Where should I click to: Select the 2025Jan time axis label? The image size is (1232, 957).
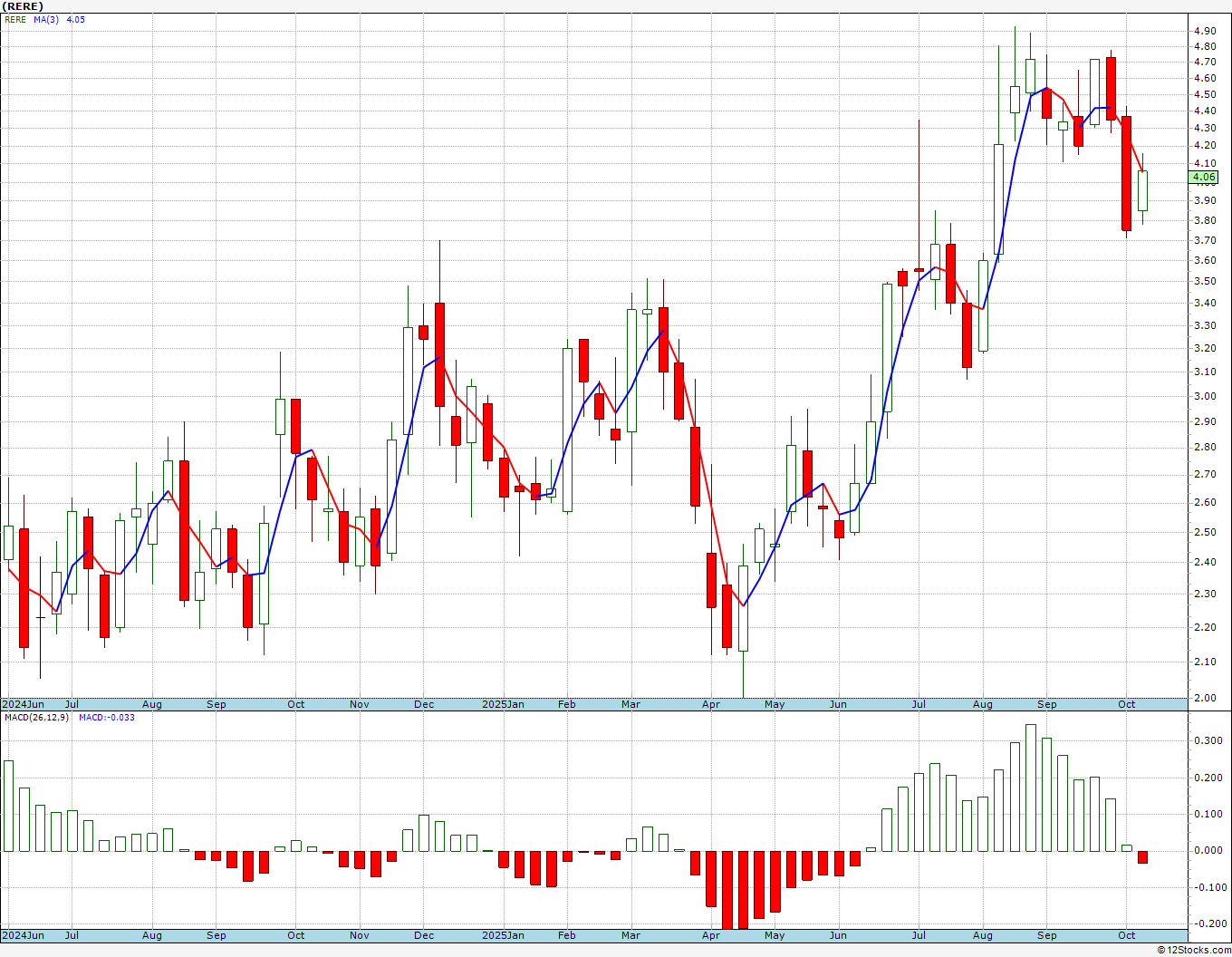point(503,704)
